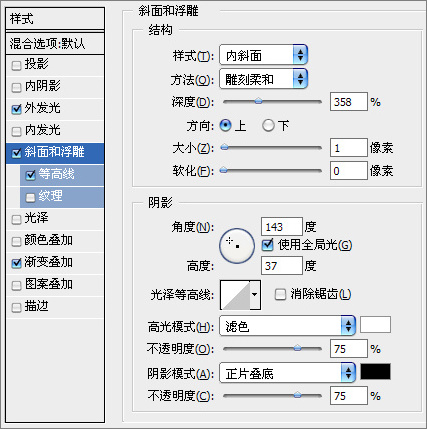427x429 pixels.
Task: Click the angle dial control
Action: pos(237,246)
